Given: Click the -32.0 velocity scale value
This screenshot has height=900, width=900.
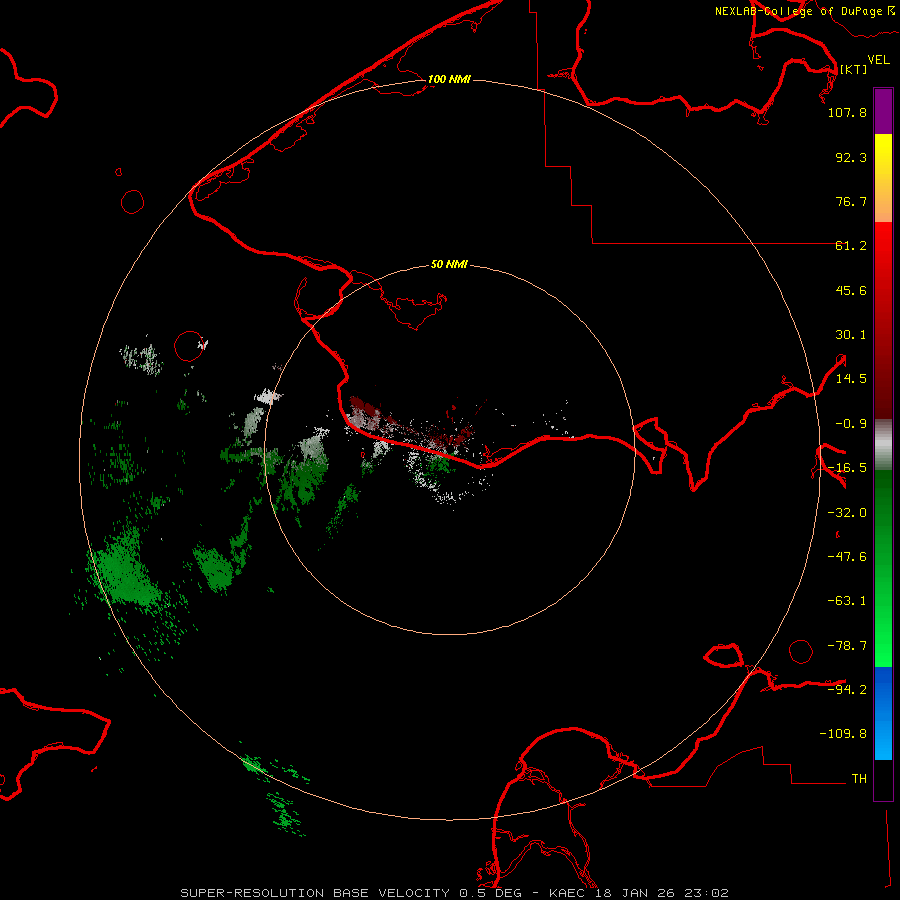Looking at the screenshot, I should (x=847, y=513).
